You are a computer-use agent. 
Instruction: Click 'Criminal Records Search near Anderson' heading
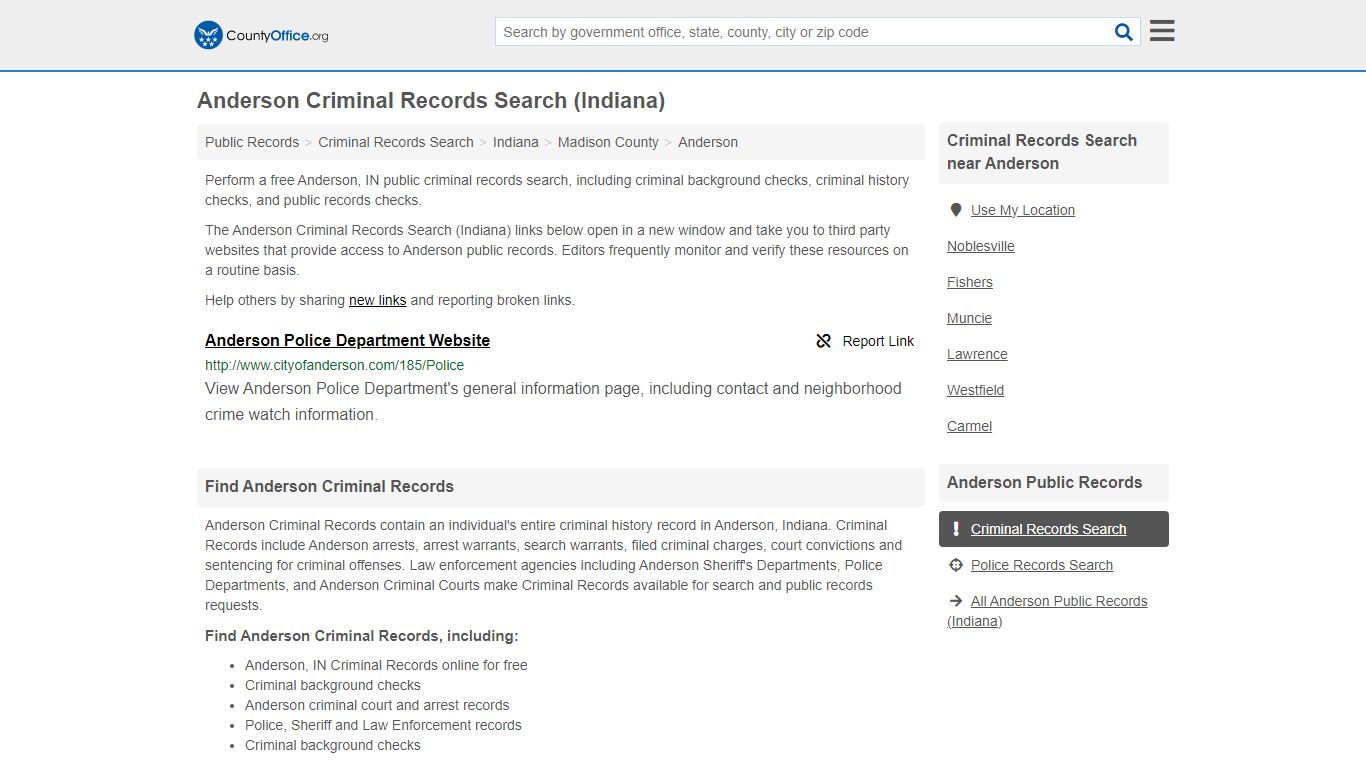click(1042, 152)
